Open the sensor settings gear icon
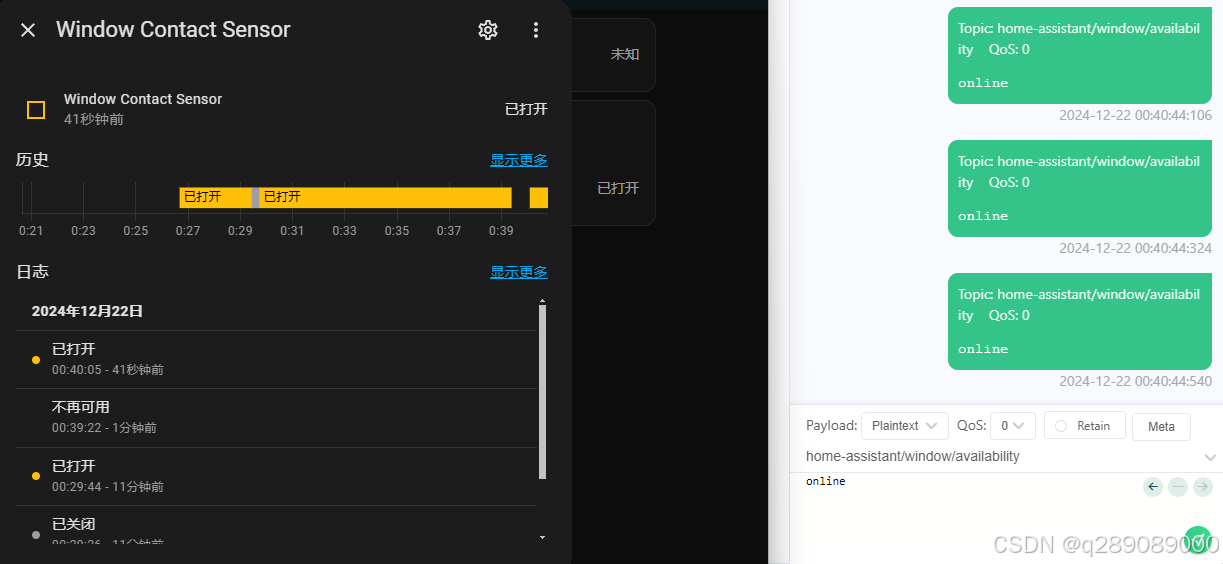The width and height of the screenshot is (1223, 564). click(x=488, y=30)
